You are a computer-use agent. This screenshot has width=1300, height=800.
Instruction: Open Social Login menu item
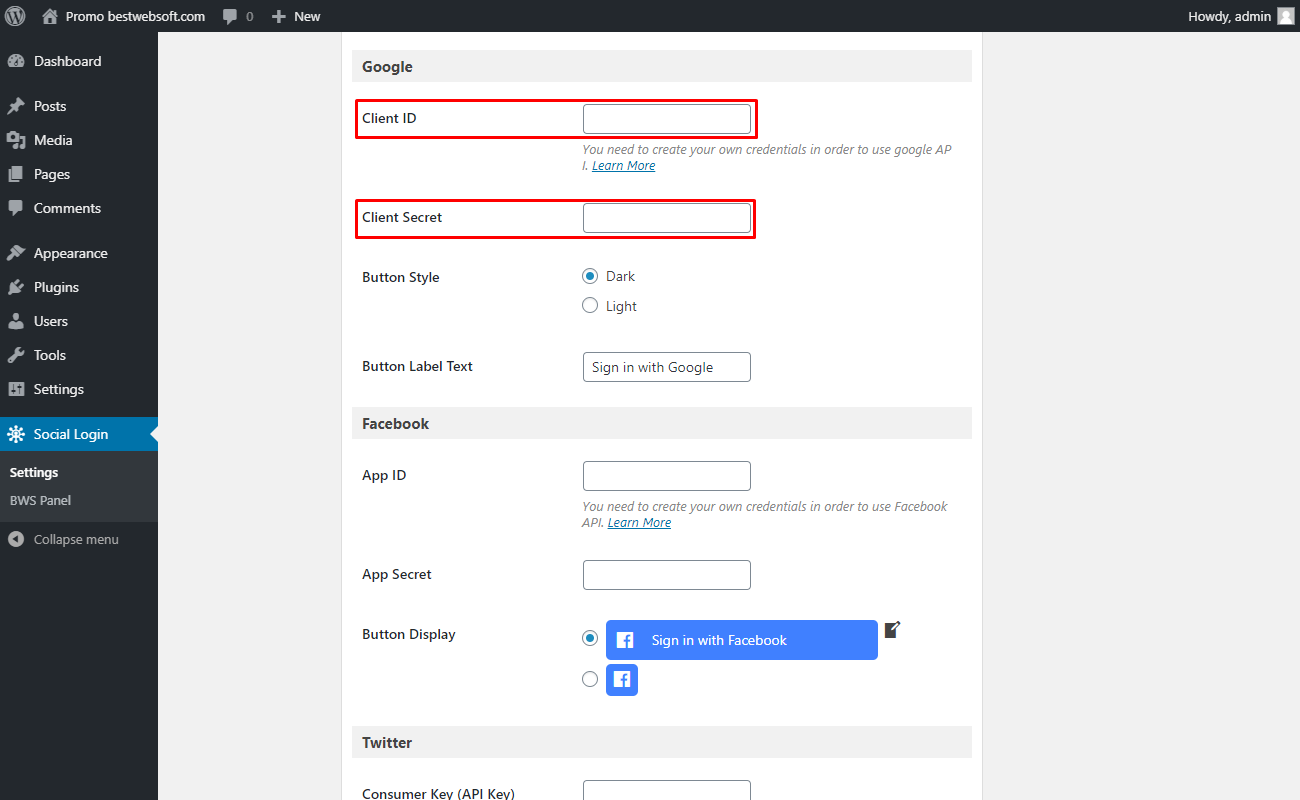pyautogui.click(x=79, y=434)
